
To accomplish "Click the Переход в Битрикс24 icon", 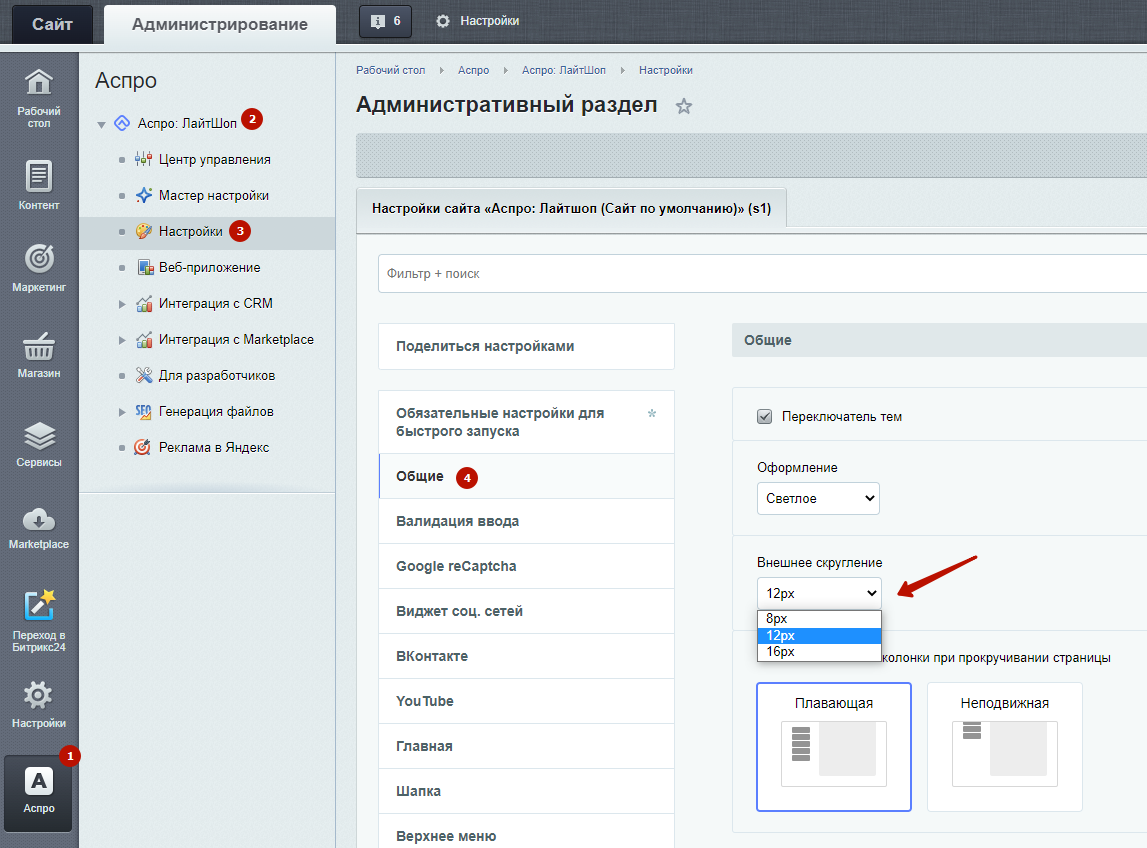I will [39, 606].
